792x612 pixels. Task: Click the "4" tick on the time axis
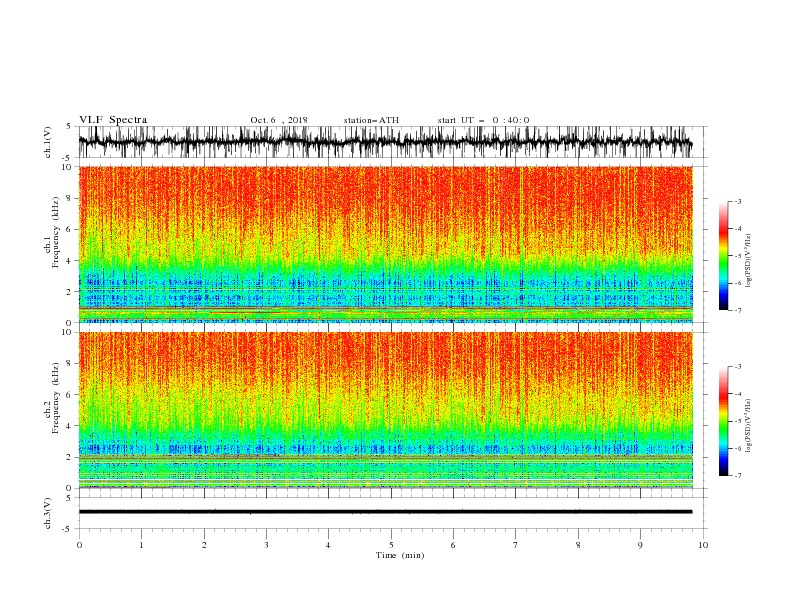328,545
